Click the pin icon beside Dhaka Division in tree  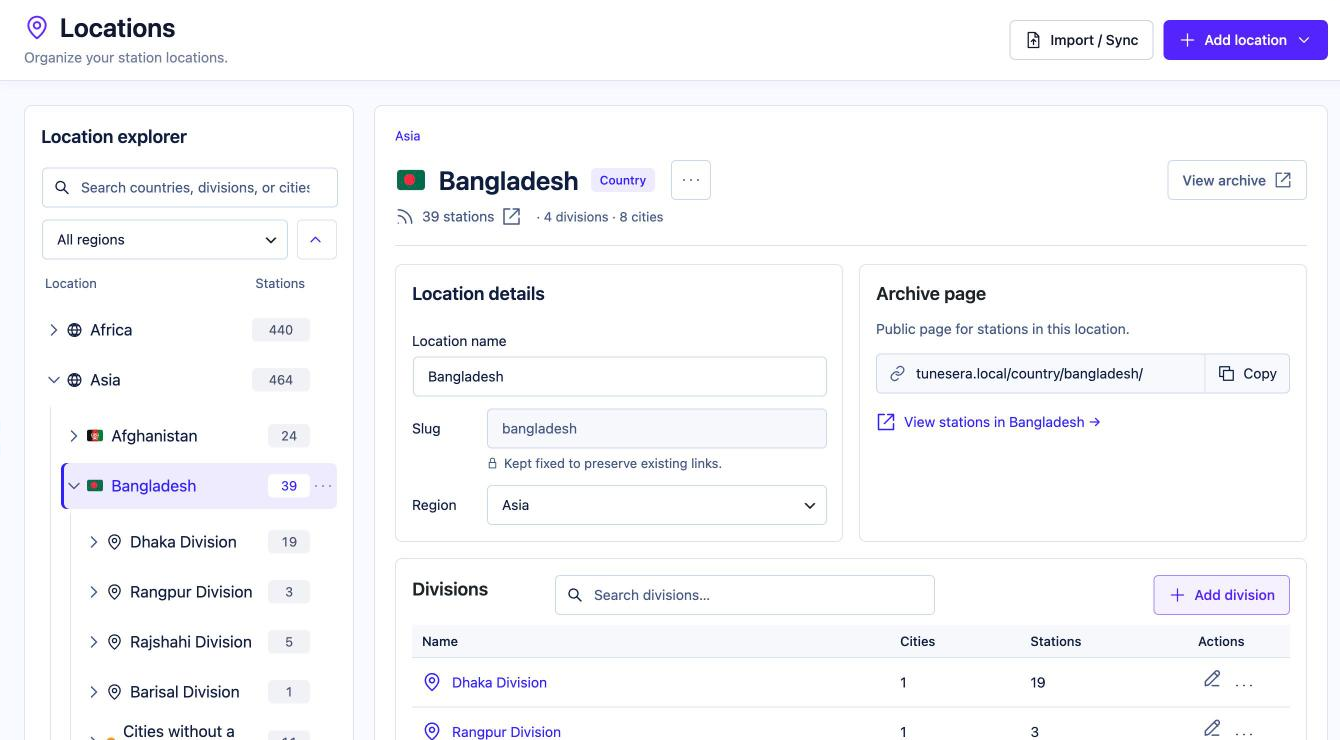click(x=114, y=542)
